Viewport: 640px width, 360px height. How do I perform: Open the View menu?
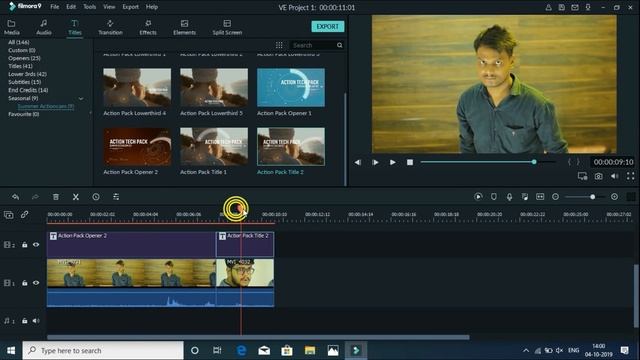click(x=109, y=7)
